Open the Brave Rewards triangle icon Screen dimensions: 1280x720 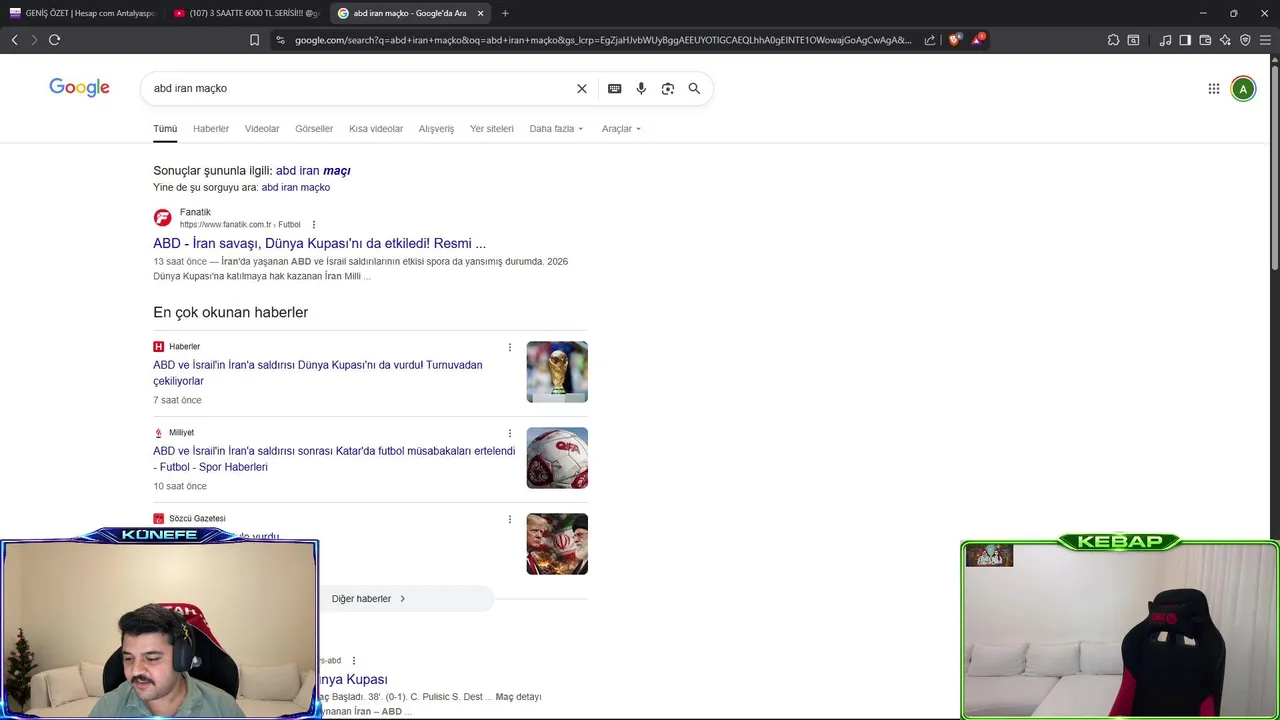[x=978, y=40]
